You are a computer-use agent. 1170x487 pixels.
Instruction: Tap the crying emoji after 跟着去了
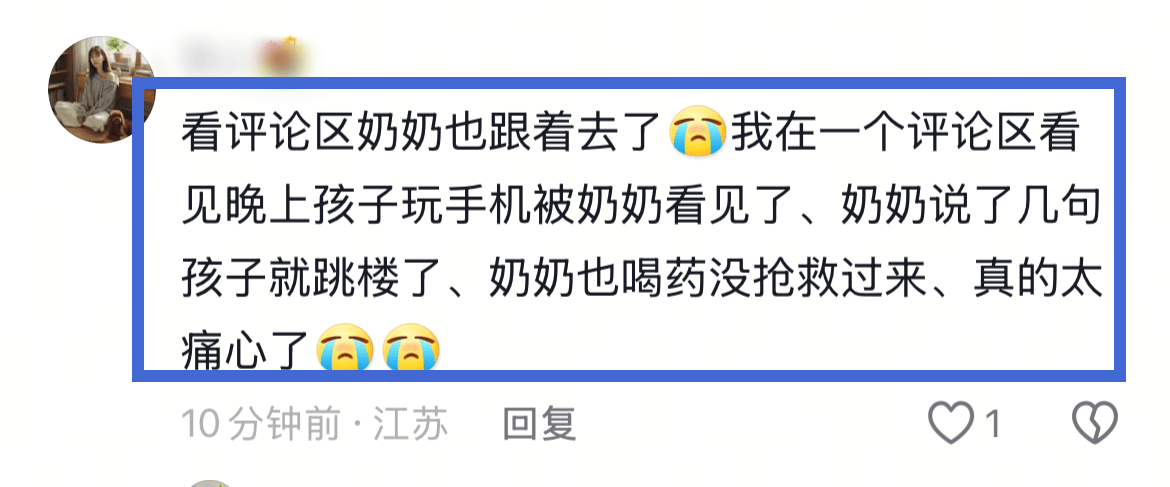tap(698, 131)
